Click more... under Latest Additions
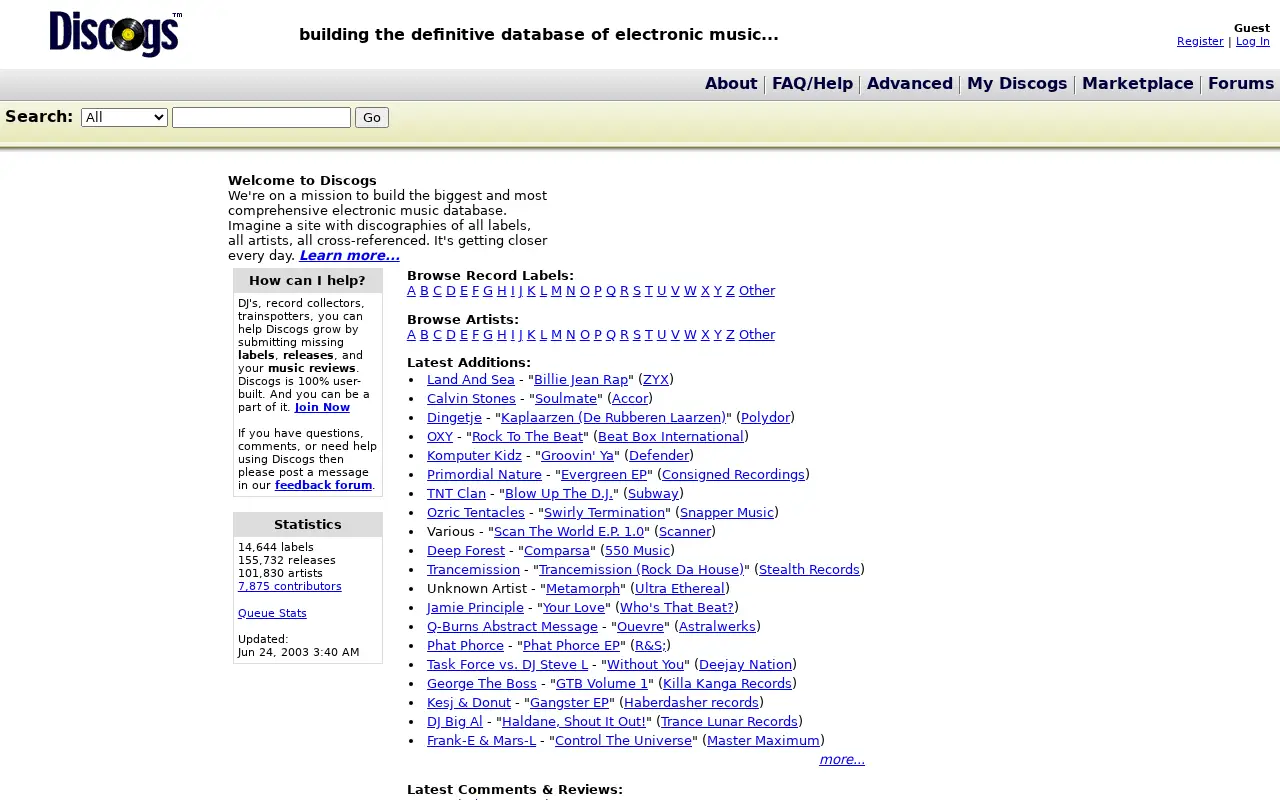The width and height of the screenshot is (1280, 800). (842, 760)
